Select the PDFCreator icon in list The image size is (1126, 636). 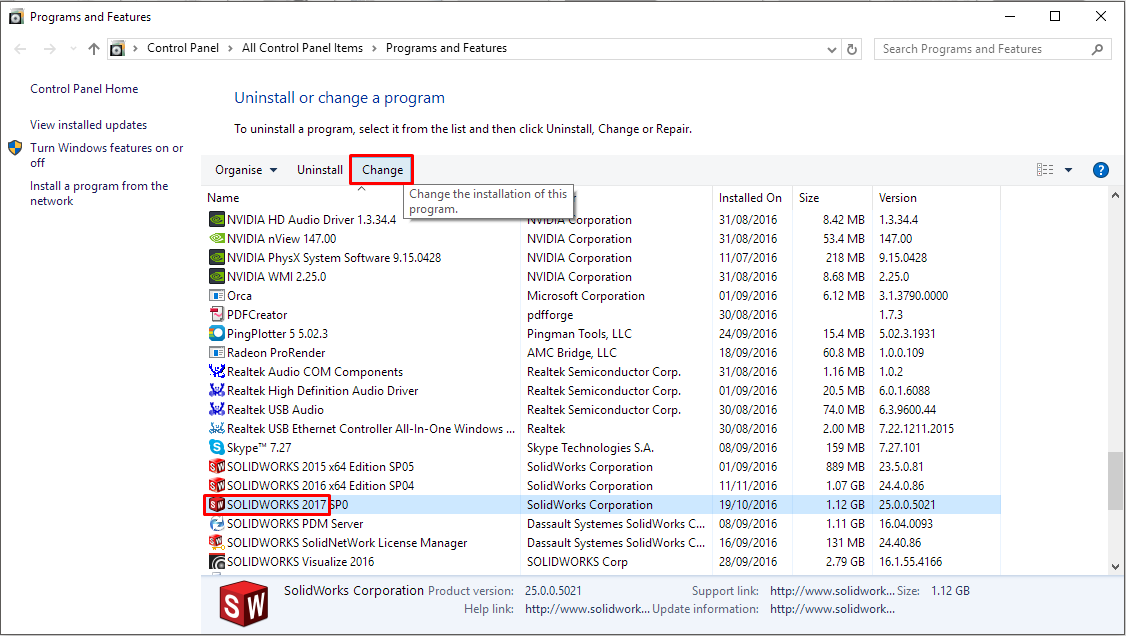coord(216,315)
